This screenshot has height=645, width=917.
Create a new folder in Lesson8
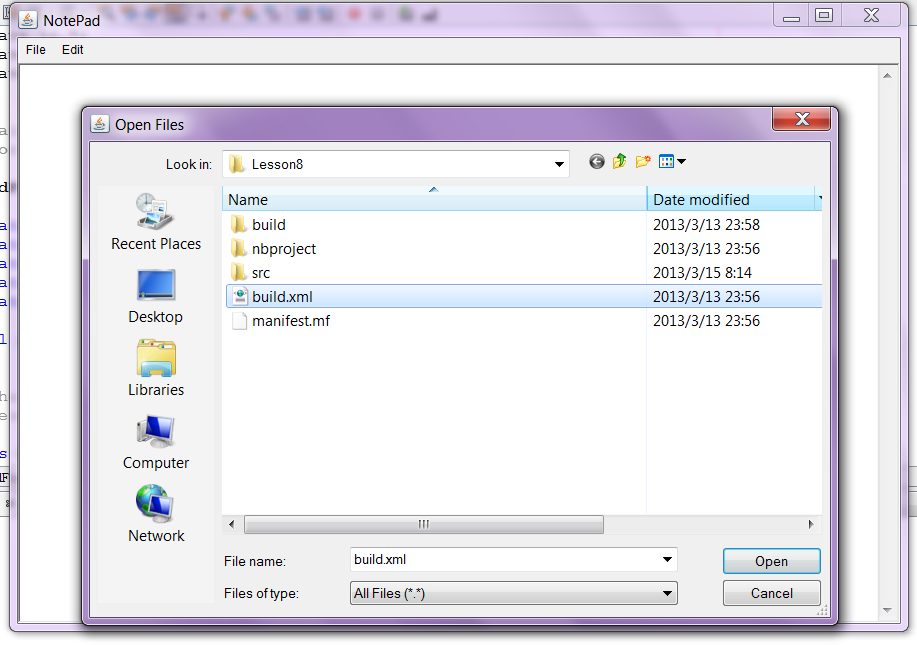[x=643, y=161]
